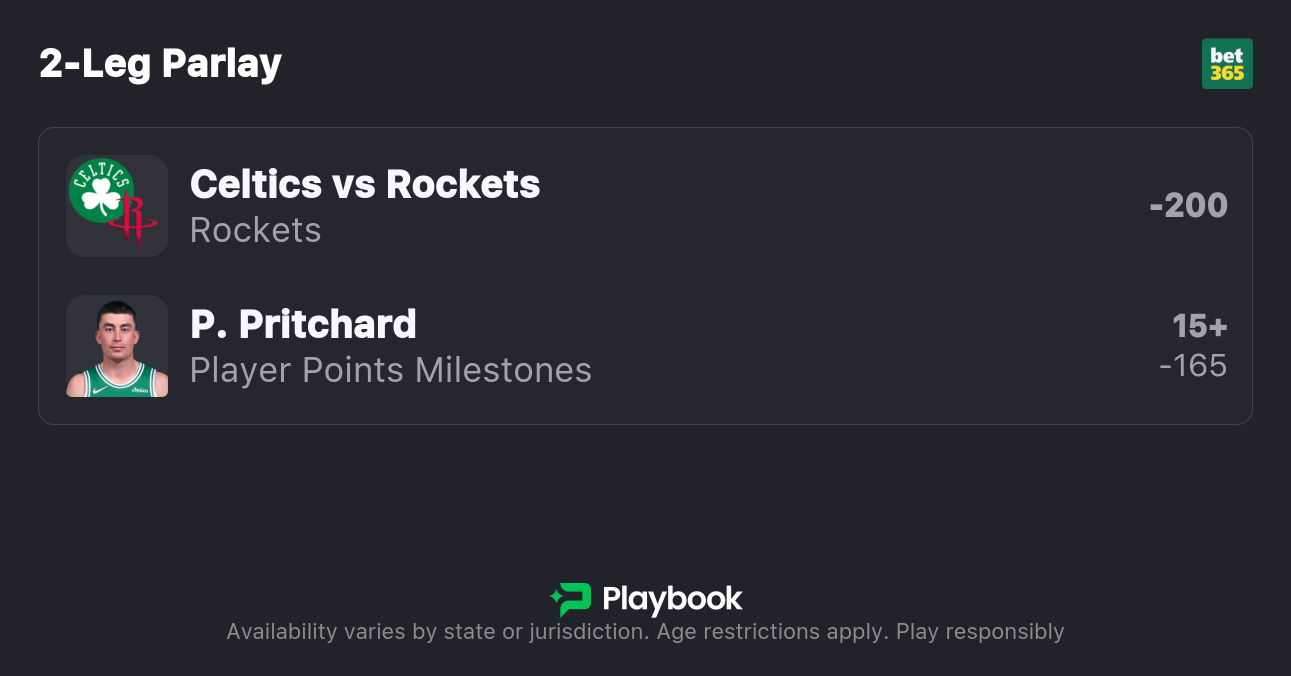Click the word Rockets in the bold matchup title
The width and height of the screenshot is (1291, 676).
[x=463, y=184]
